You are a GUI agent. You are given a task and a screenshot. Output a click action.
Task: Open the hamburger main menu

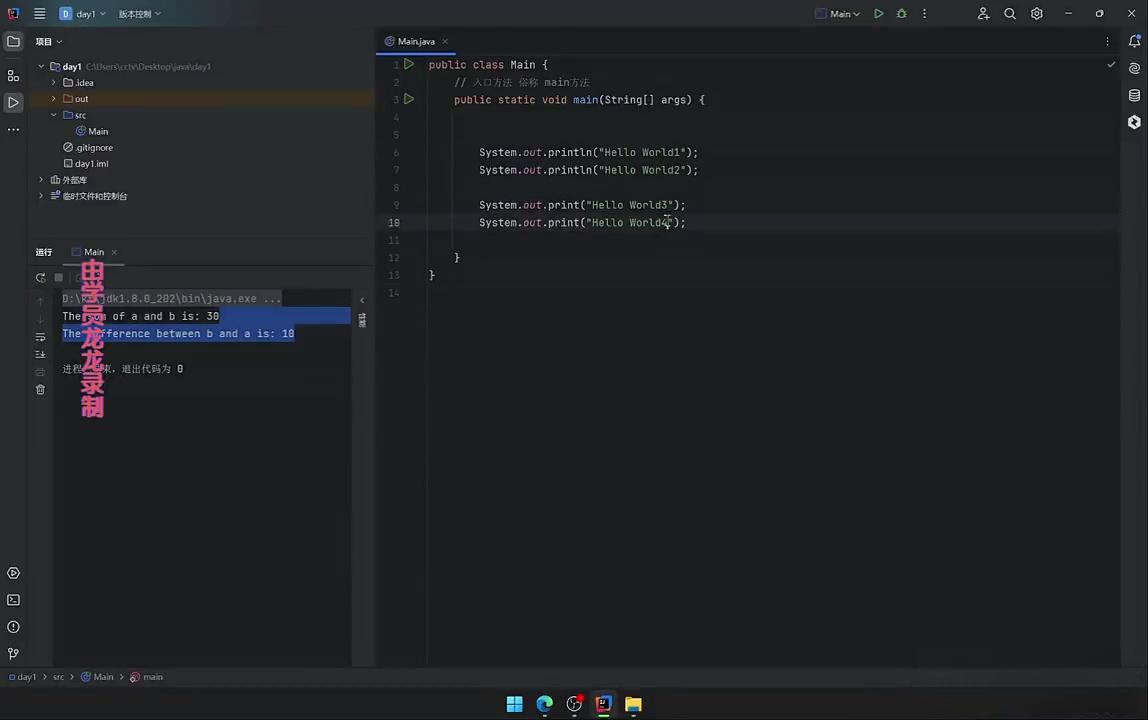[x=39, y=13]
